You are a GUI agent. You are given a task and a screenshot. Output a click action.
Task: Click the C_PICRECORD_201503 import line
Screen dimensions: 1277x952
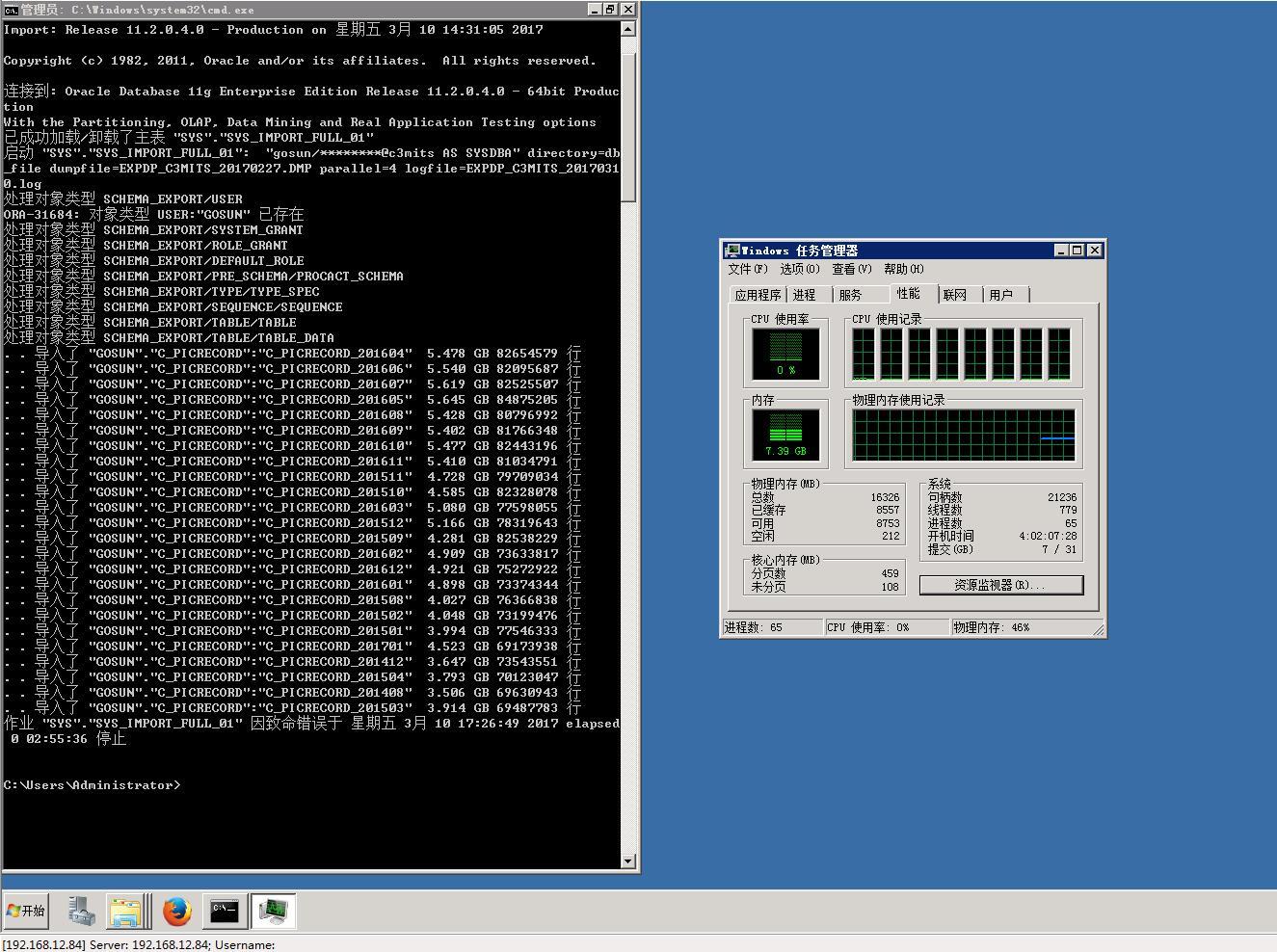[x=292, y=708]
